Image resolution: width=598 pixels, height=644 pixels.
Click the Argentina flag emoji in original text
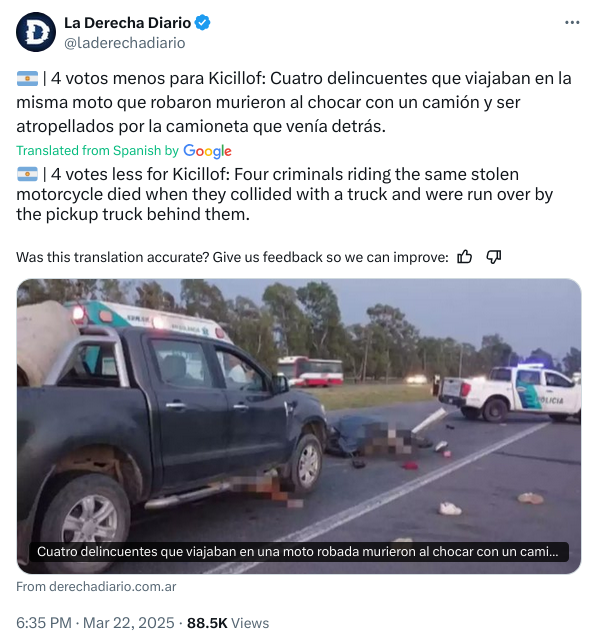pos(27,78)
